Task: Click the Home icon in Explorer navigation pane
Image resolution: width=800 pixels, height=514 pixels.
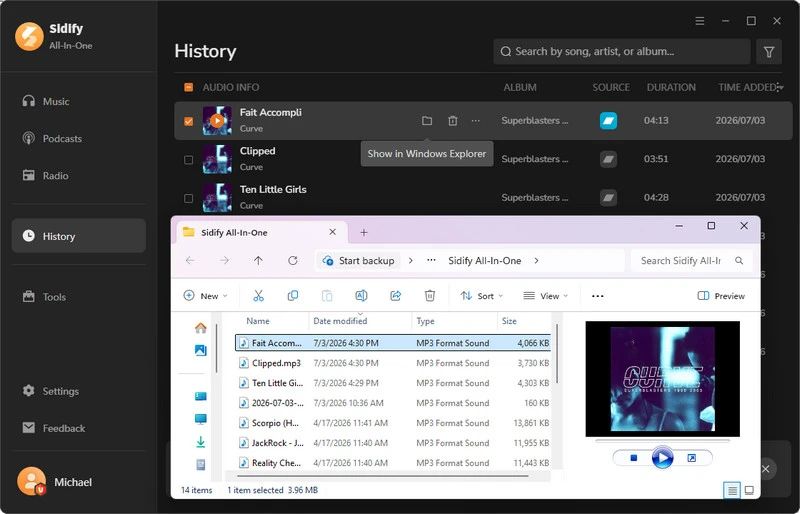Action: tap(201, 328)
